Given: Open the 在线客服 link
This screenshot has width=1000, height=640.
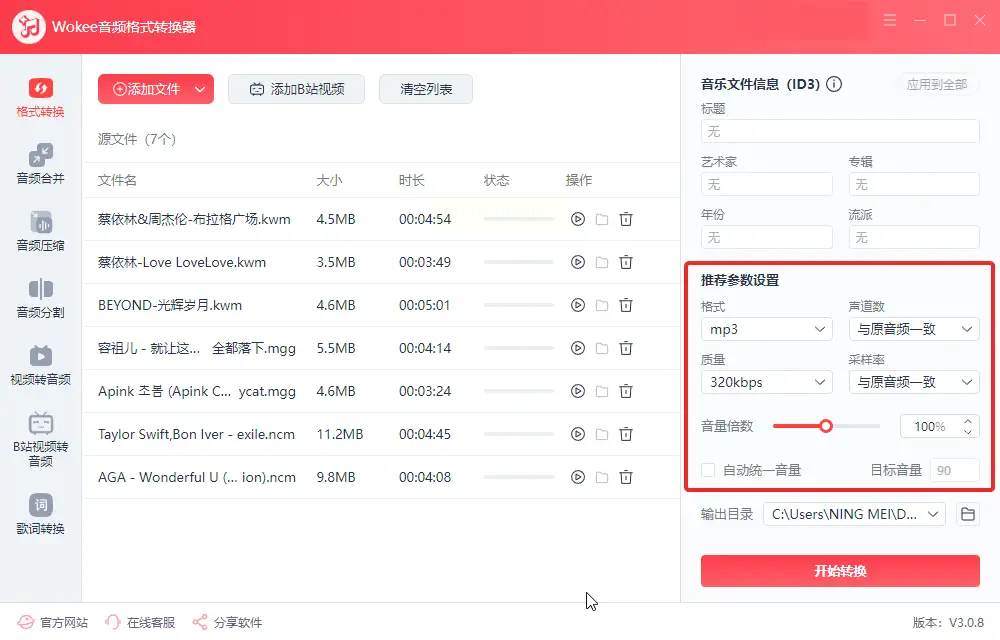Looking at the screenshot, I should tap(140, 622).
